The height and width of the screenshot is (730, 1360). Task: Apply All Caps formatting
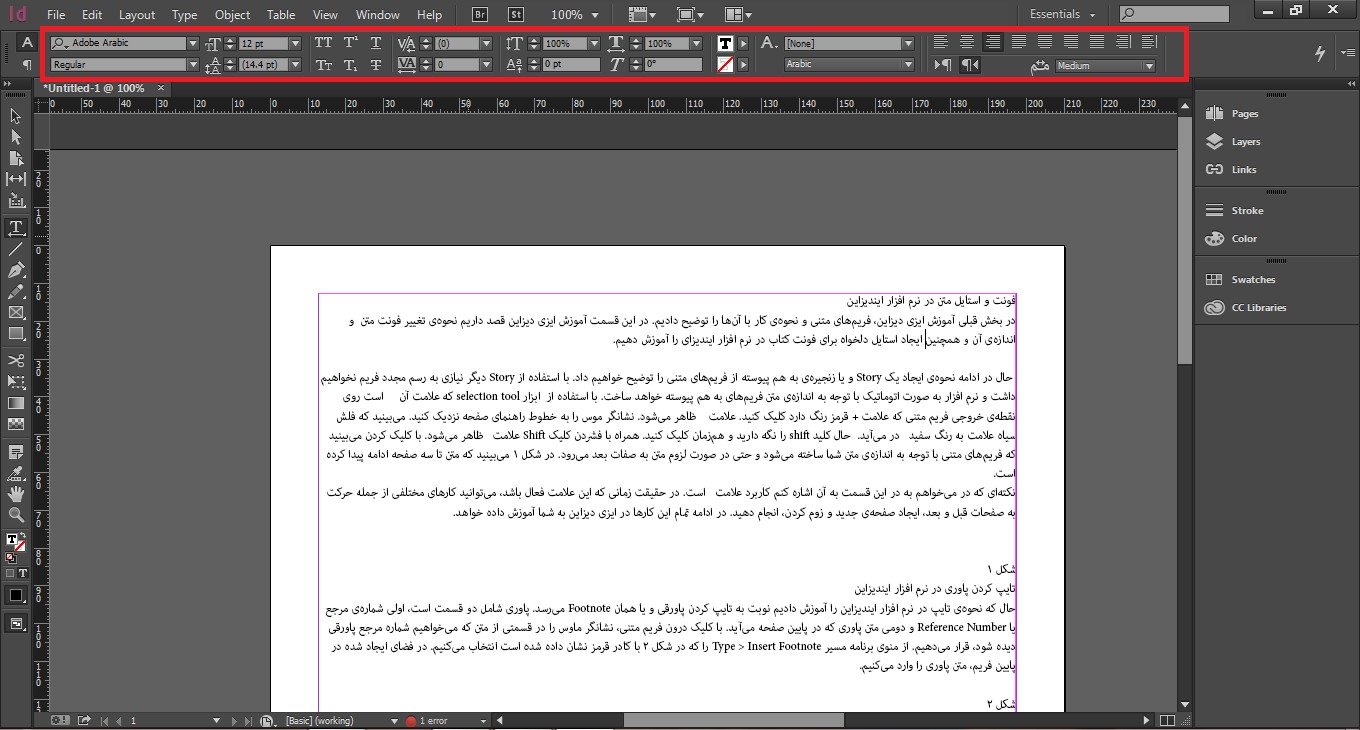[323, 43]
